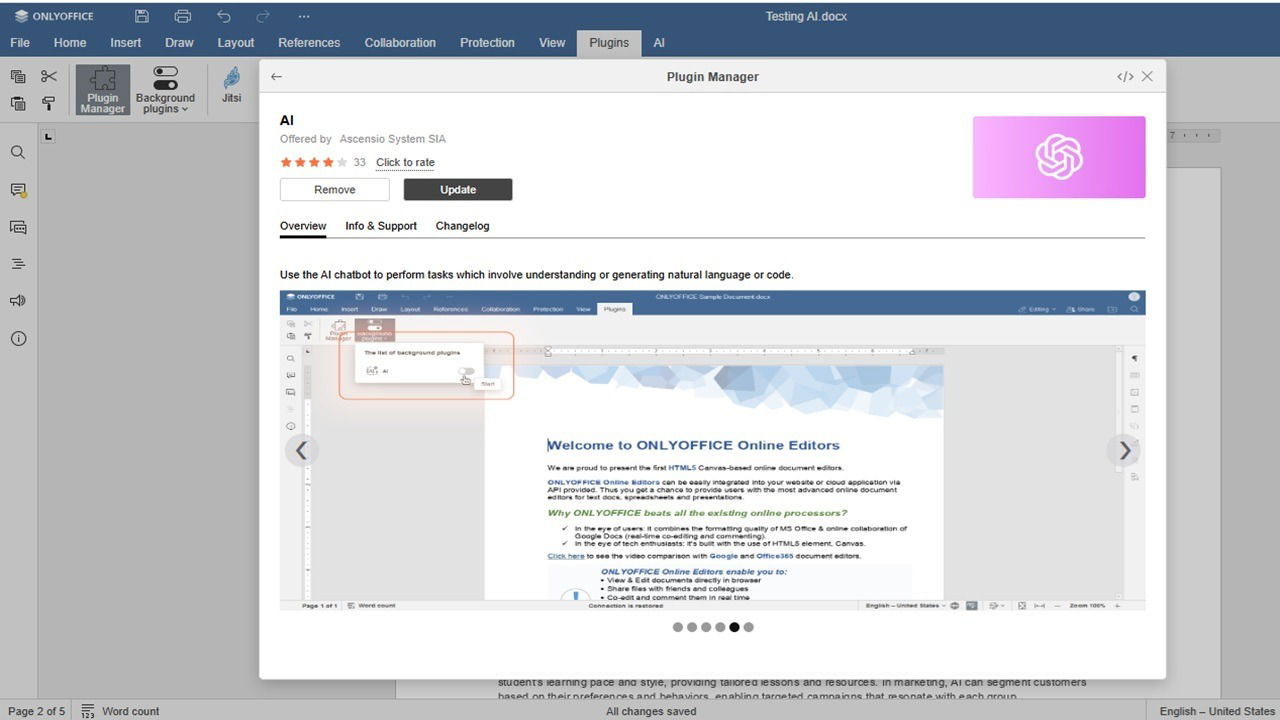Select the Copy Style tool
1280x720 pixels.
48,103
